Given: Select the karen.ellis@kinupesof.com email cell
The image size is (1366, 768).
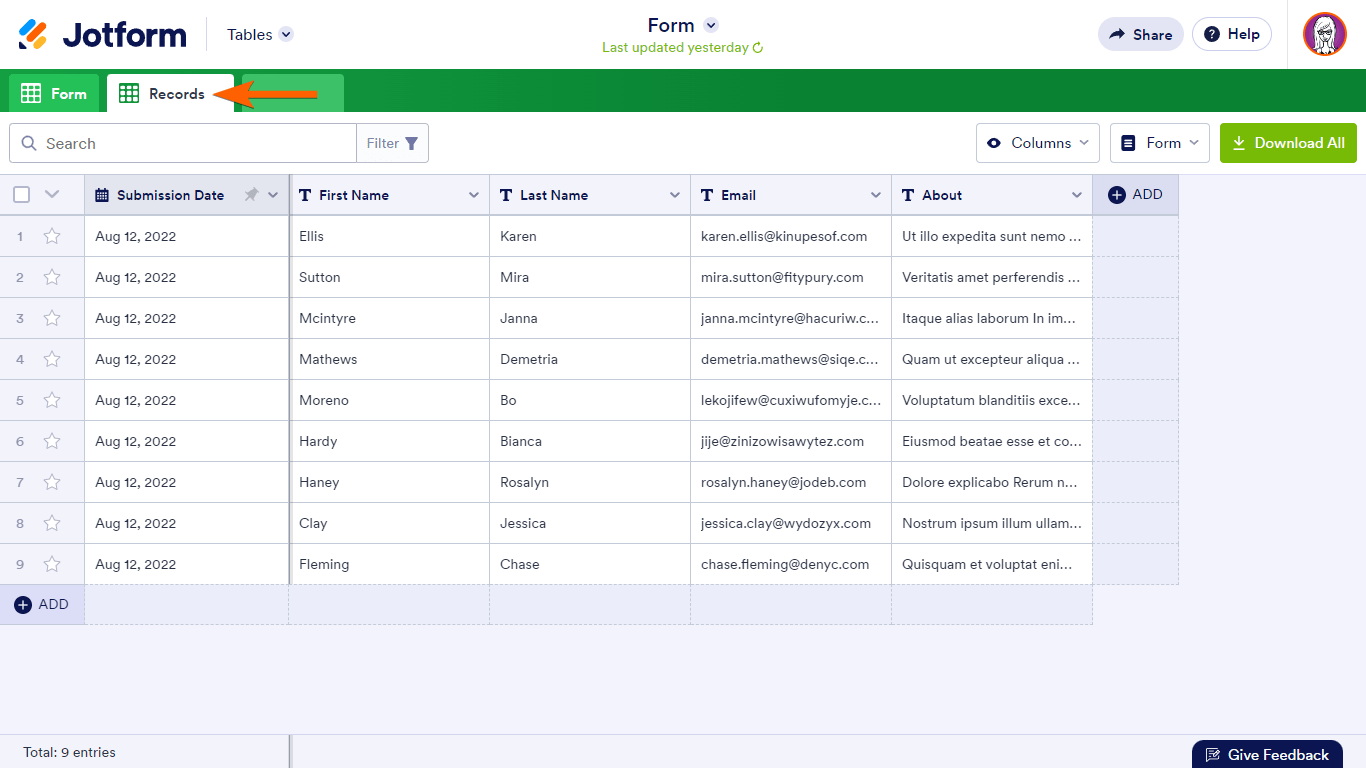Looking at the screenshot, I should [x=791, y=236].
